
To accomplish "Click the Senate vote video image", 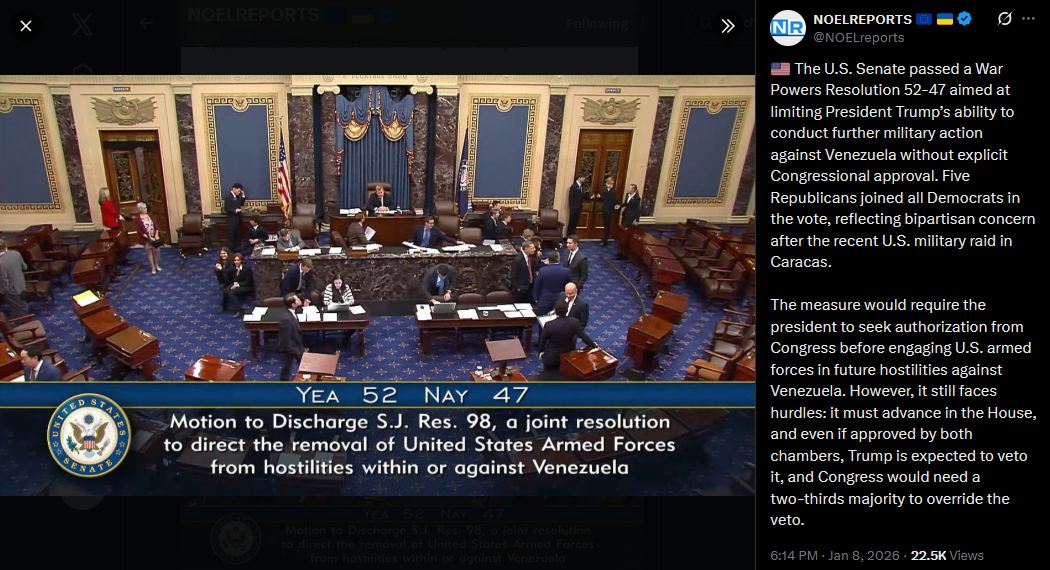I will pos(378,285).
